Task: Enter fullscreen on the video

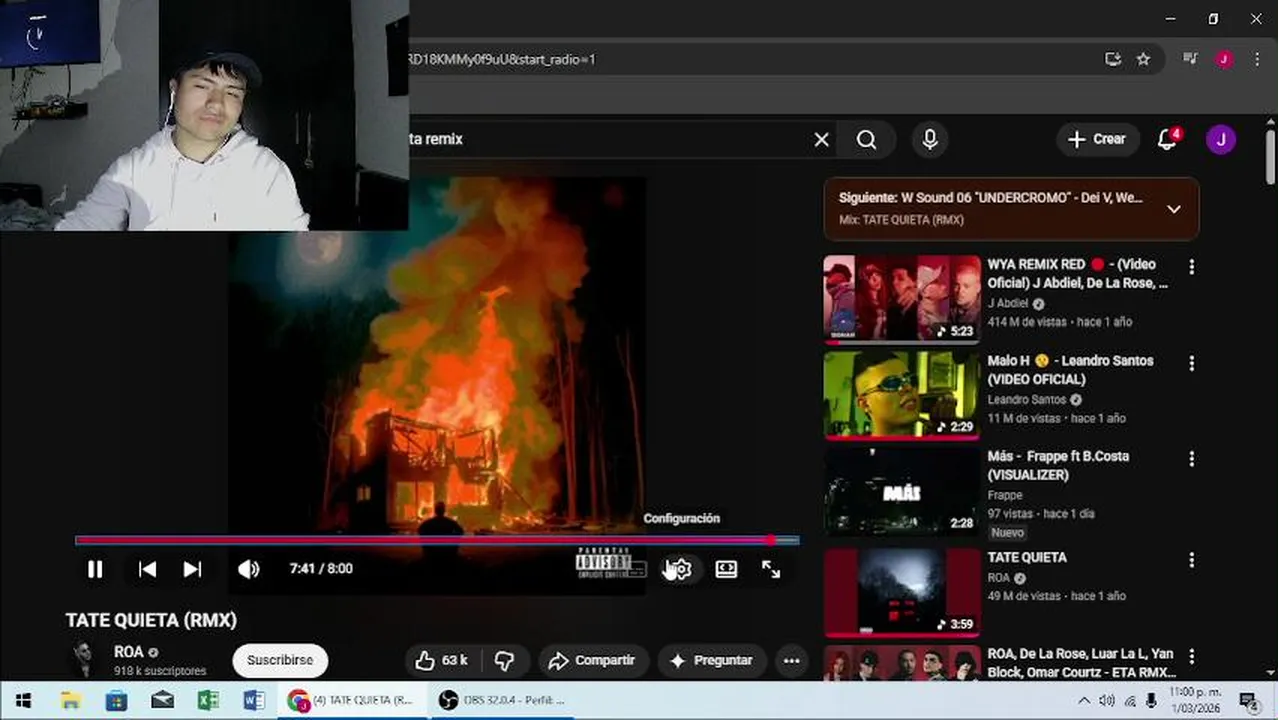Action: pyautogui.click(x=771, y=569)
